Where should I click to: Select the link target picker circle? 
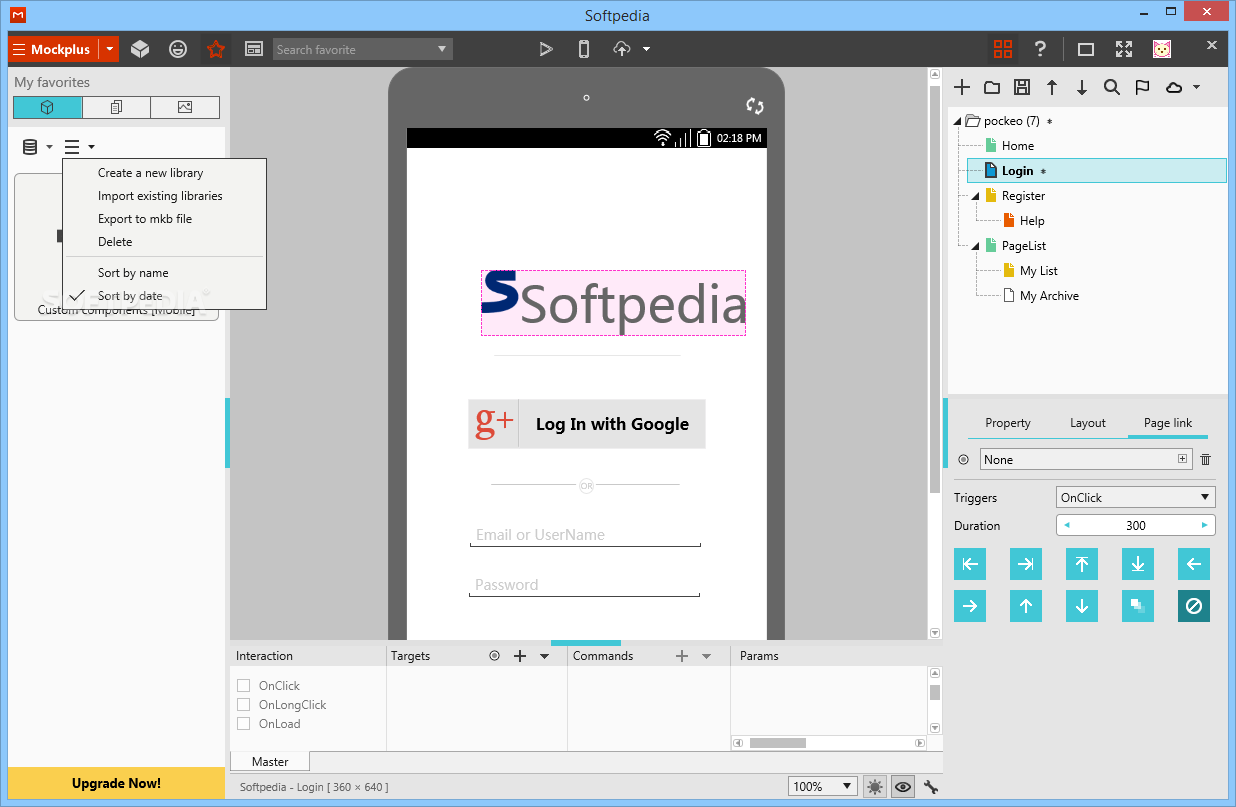tap(964, 460)
